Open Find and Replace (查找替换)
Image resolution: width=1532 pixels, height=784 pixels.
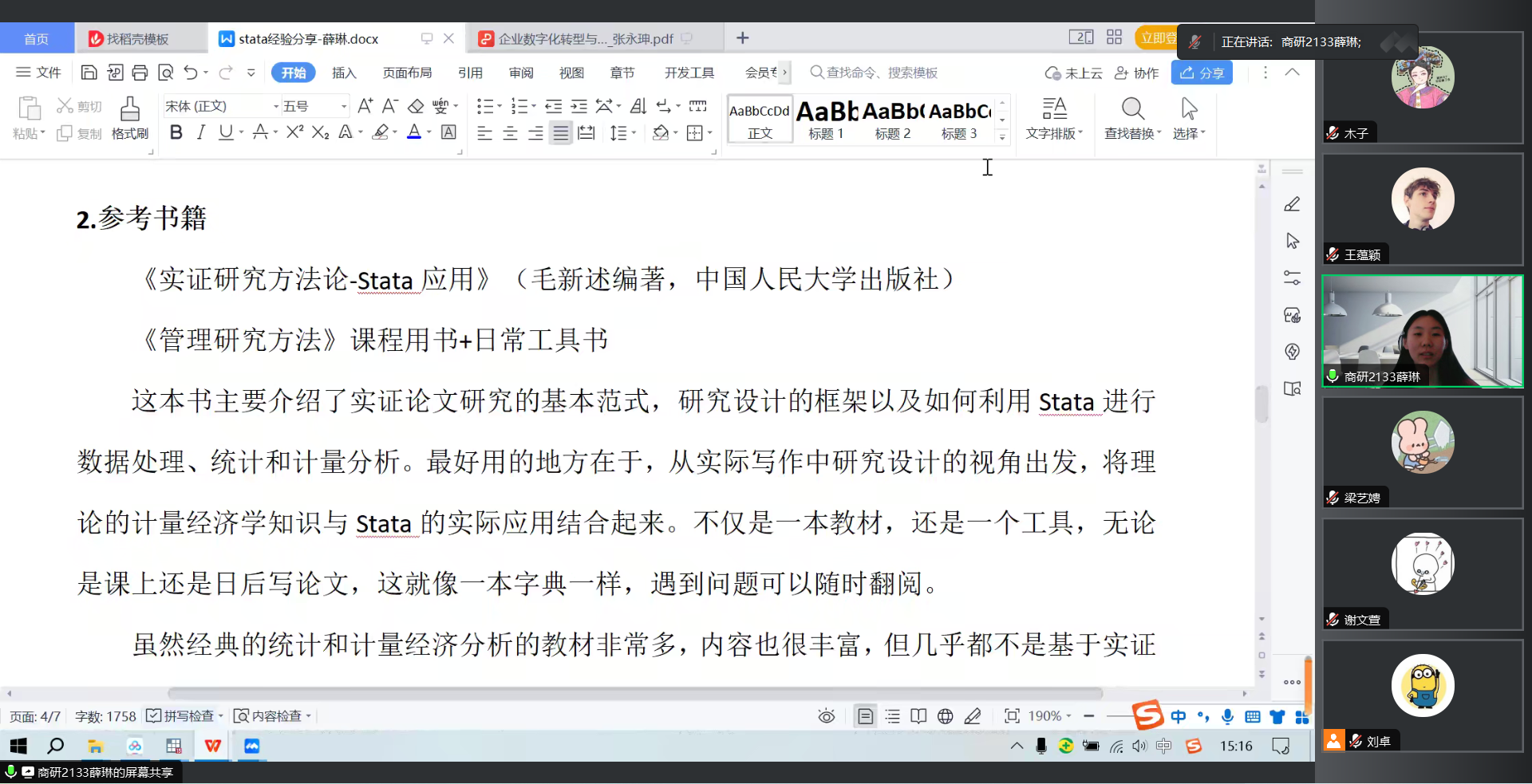(1132, 117)
